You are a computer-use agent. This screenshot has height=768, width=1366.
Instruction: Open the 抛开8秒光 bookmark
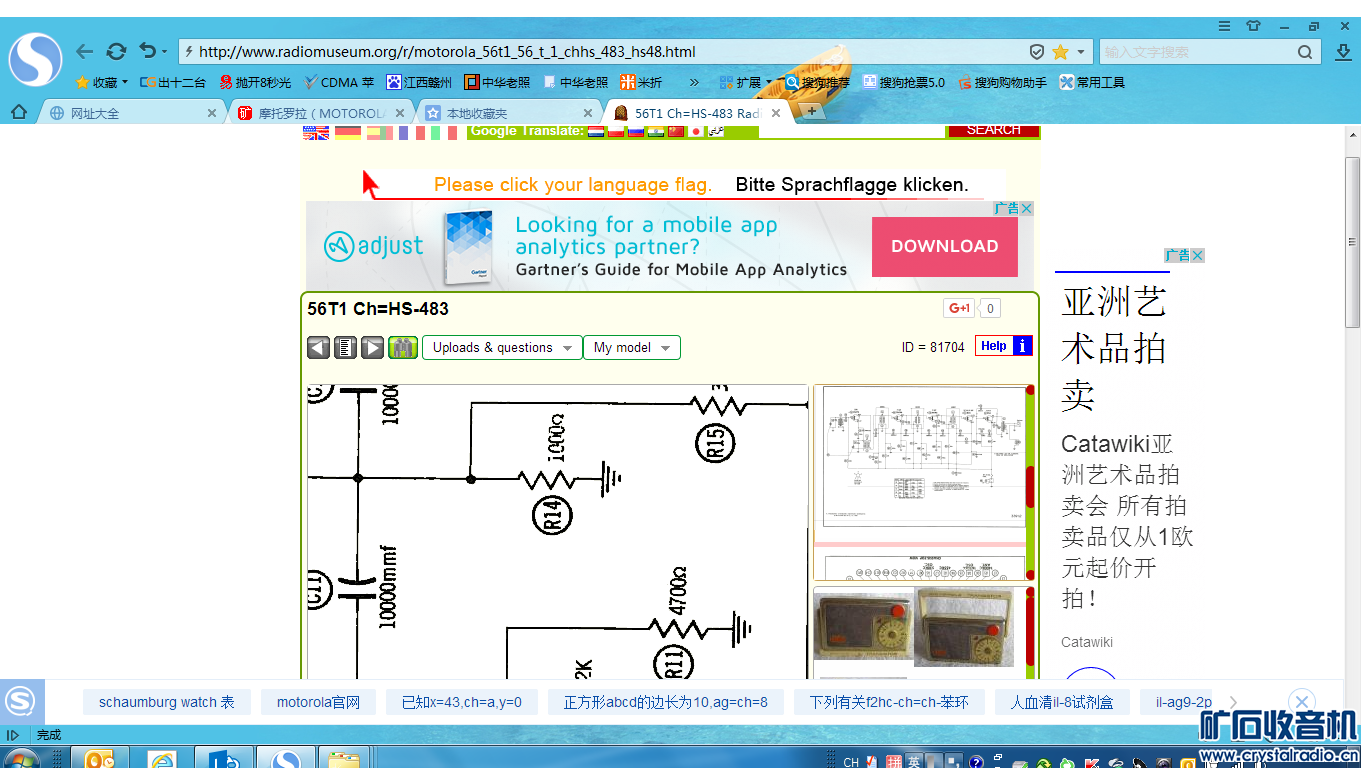coord(256,83)
